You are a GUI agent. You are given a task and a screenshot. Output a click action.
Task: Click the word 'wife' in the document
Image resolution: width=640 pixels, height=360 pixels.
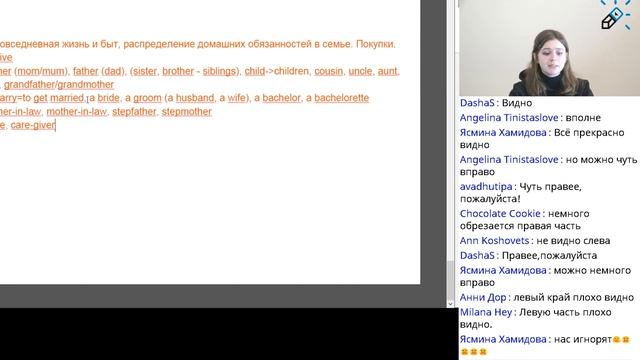(x=236, y=98)
